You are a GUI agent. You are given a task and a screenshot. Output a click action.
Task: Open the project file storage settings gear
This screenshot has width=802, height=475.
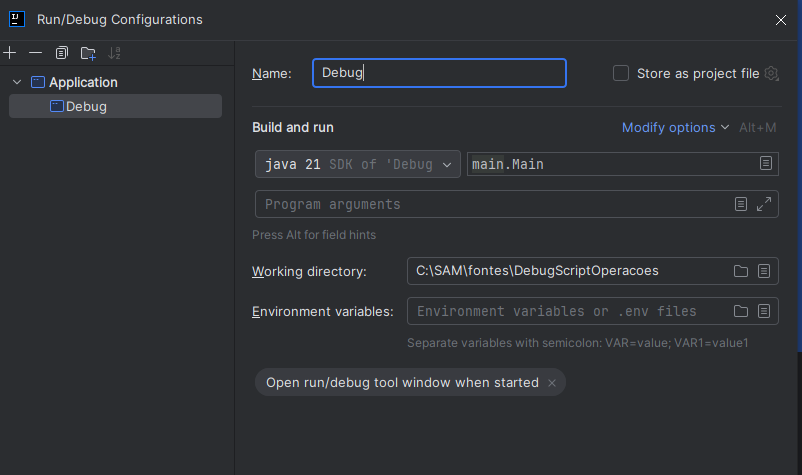tap(771, 74)
